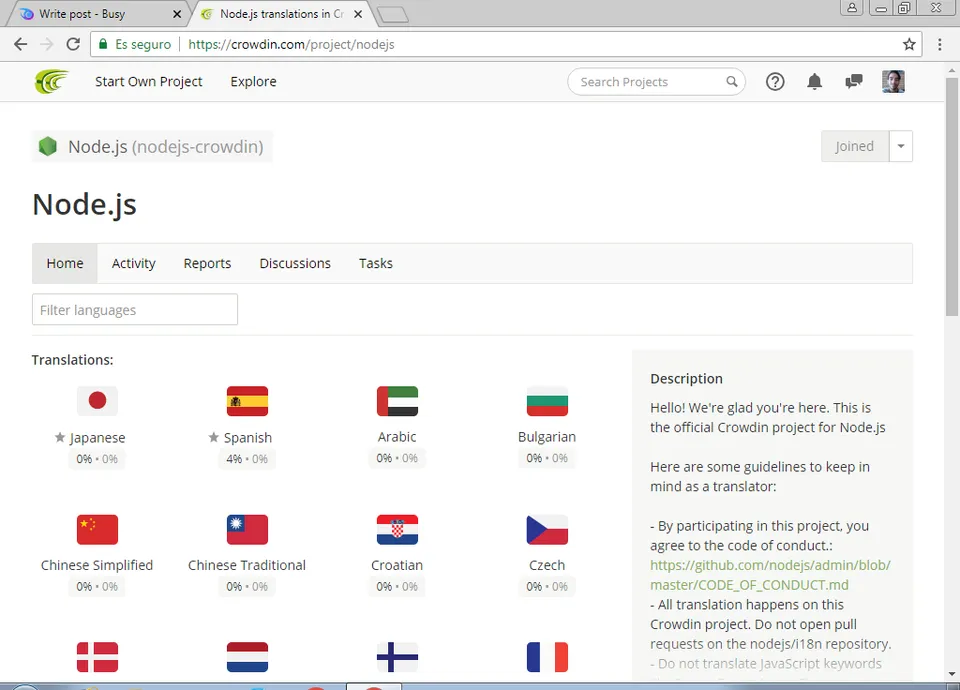Image resolution: width=960 pixels, height=690 pixels.
Task: Select the Croatian flag icon
Action: 397,529
